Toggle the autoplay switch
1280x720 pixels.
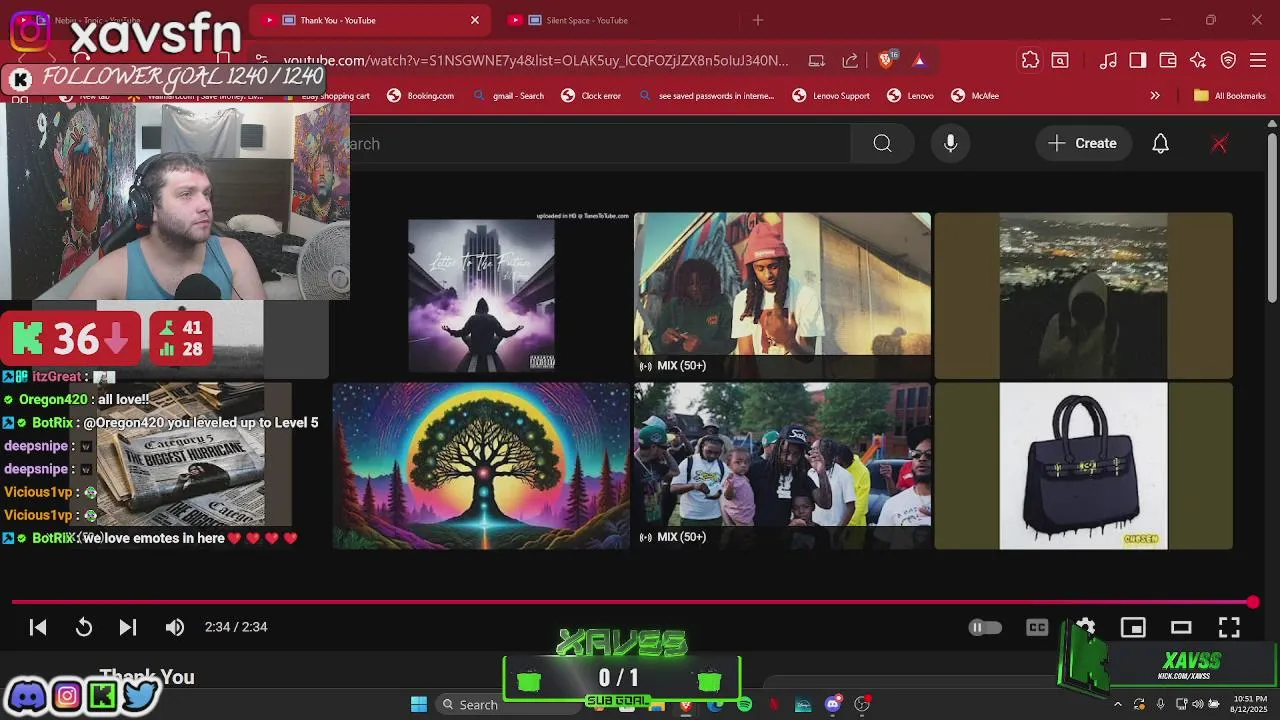(x=985, y=627)
